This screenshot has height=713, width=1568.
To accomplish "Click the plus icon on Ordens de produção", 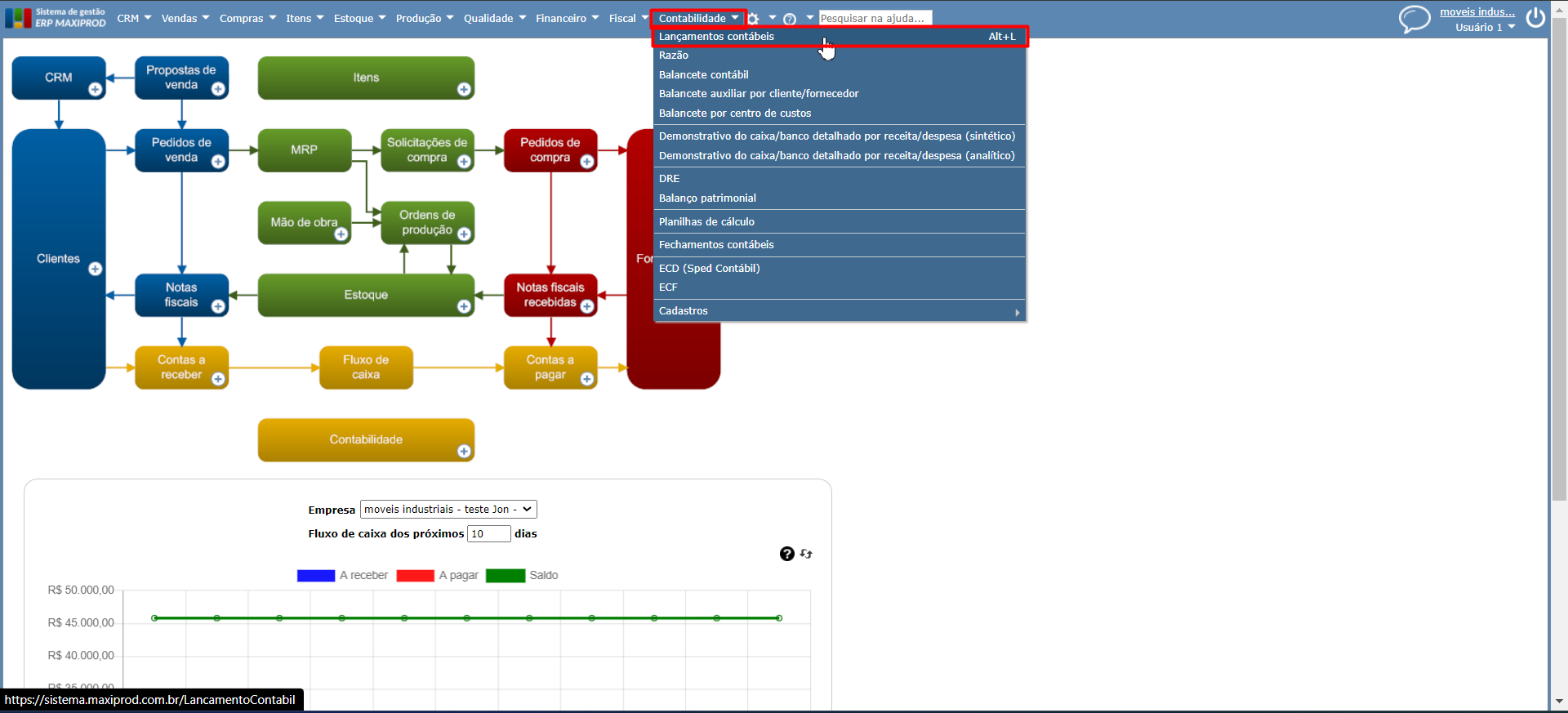I will pyautogui.click(x=464, y=234).
